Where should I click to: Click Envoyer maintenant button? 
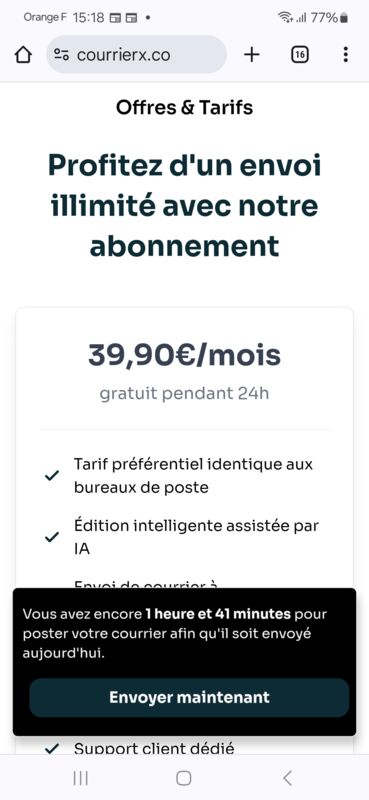(x=189, y=697)
